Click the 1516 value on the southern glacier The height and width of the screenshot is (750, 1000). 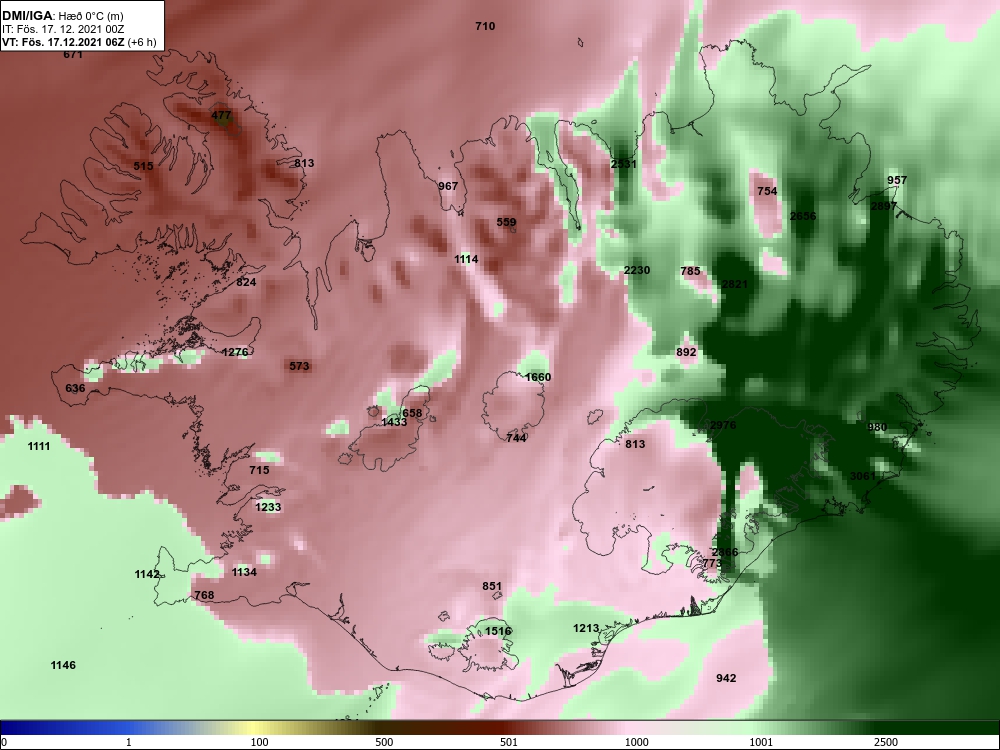click(x=498, y=631)
